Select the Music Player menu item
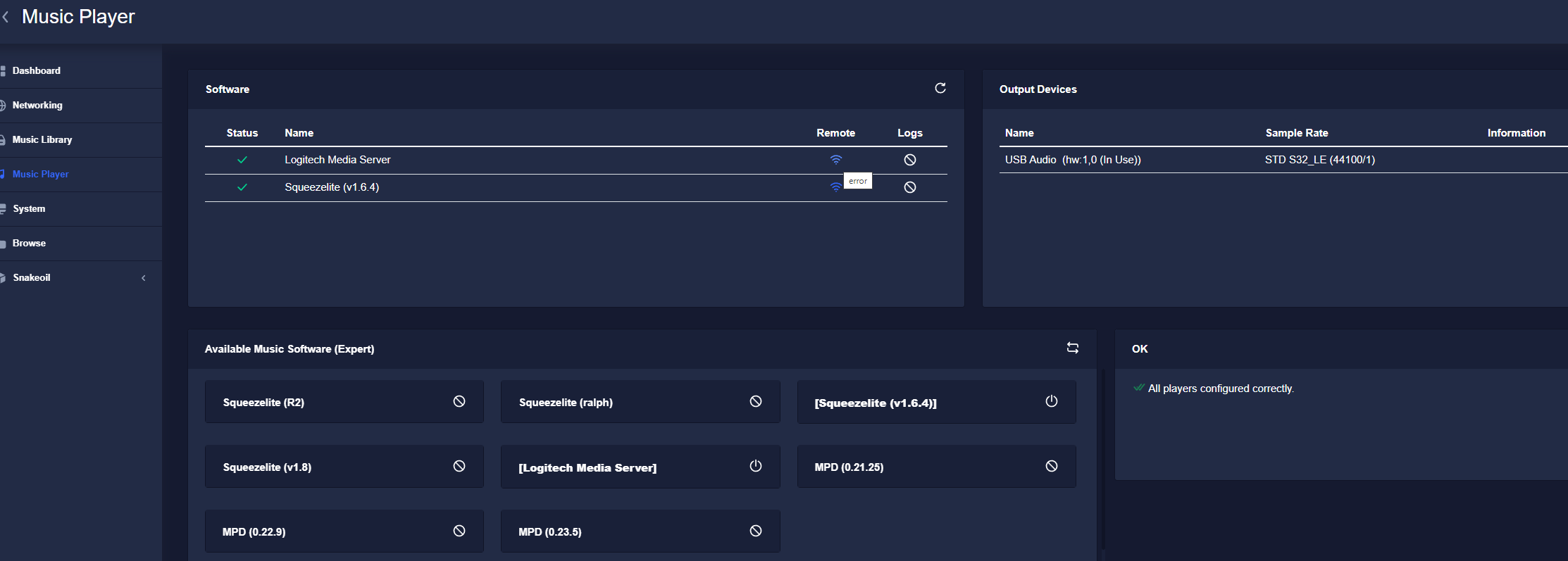 (81, 174)
